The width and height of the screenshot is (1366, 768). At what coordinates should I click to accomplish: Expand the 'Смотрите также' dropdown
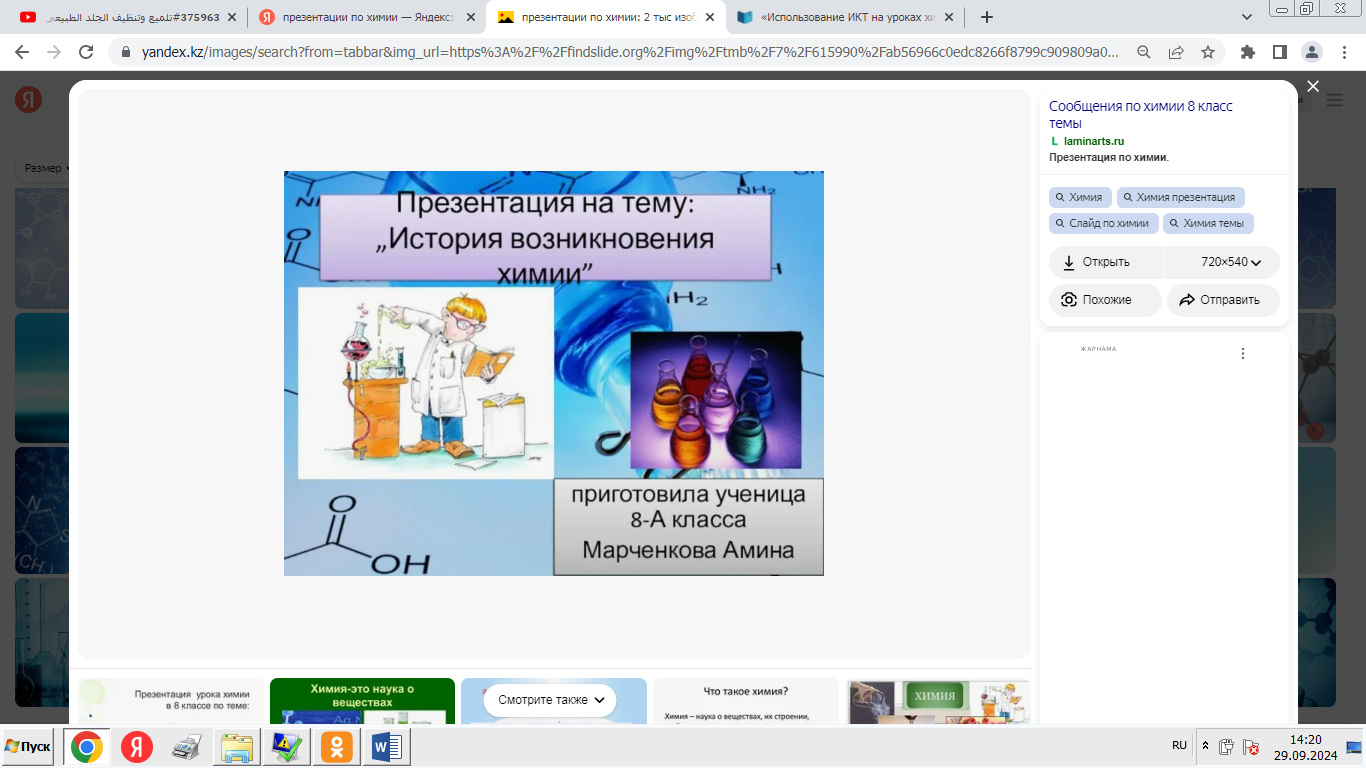point(550,700)
